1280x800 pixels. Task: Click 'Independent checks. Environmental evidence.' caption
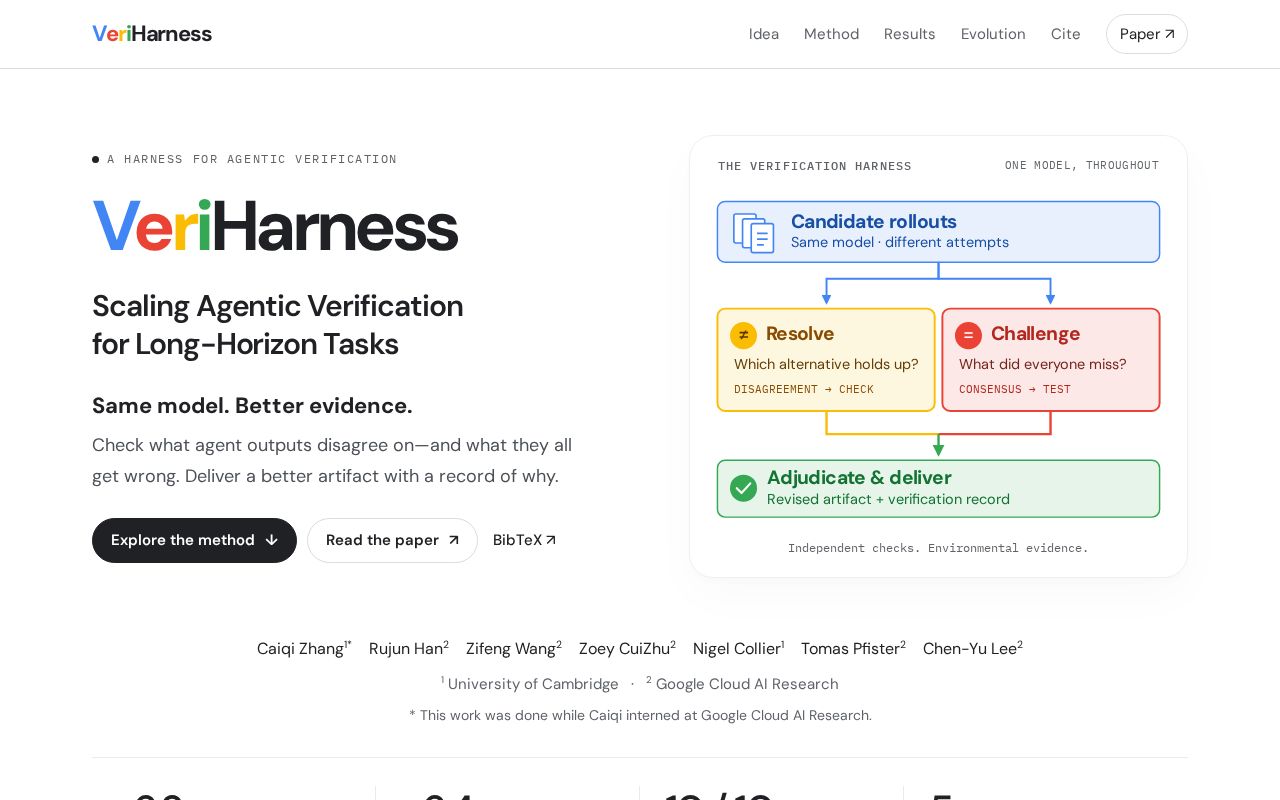(938, 548)
